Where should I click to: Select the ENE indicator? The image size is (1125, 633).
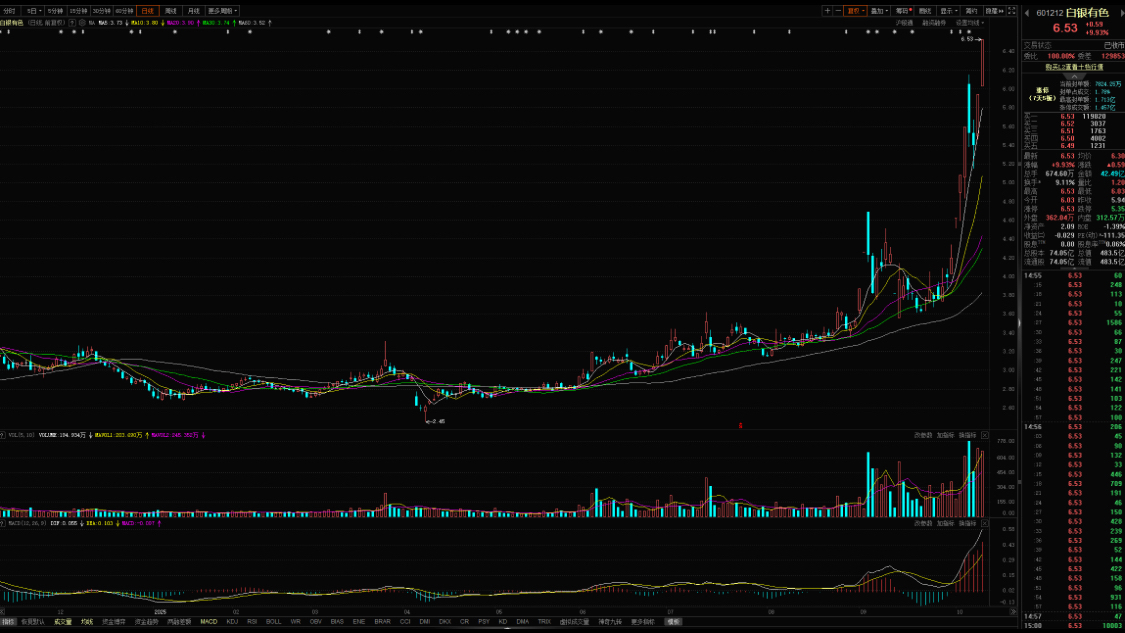tap(359, 622)
